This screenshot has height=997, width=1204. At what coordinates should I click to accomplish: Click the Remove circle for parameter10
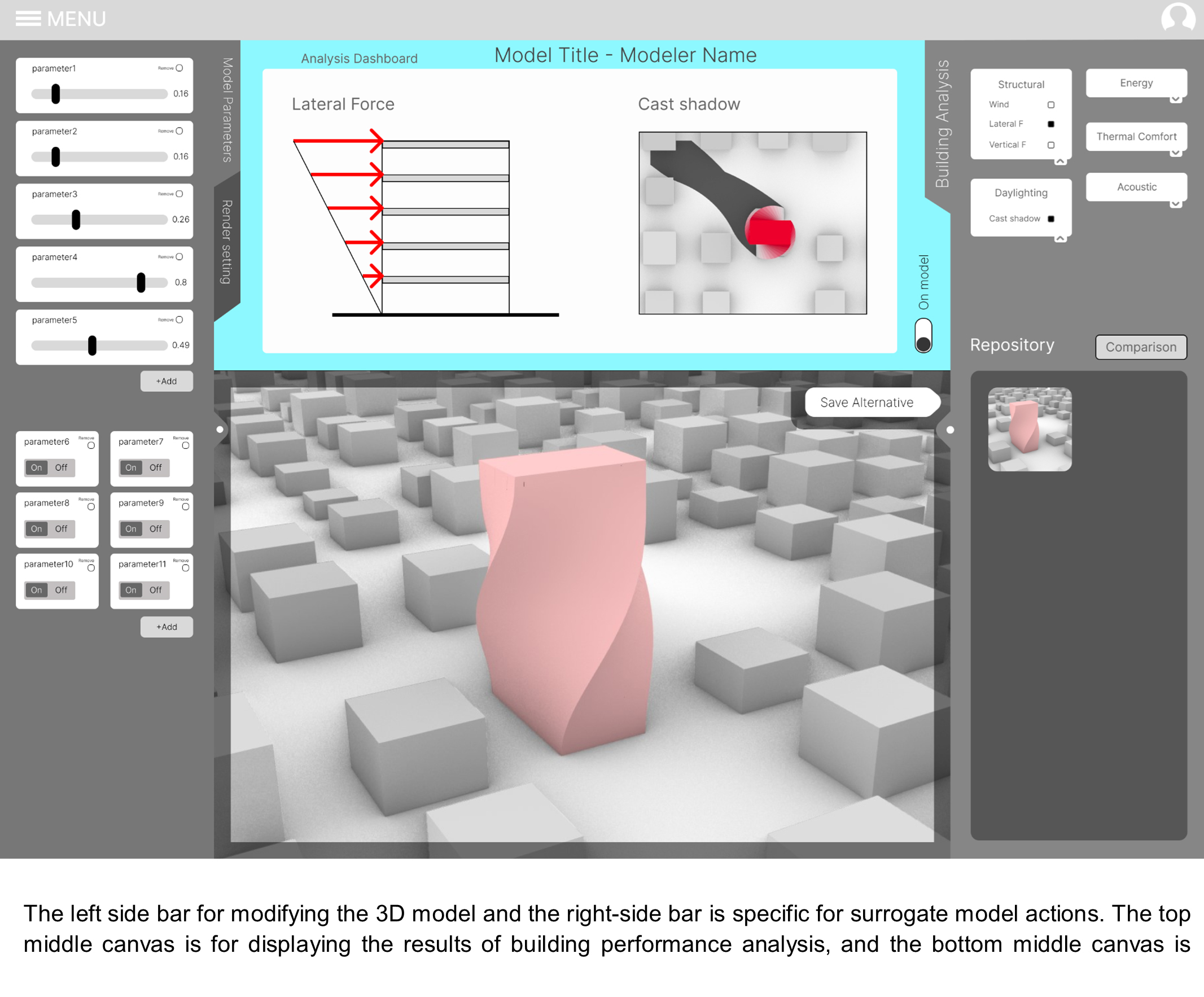click(91, 568)
